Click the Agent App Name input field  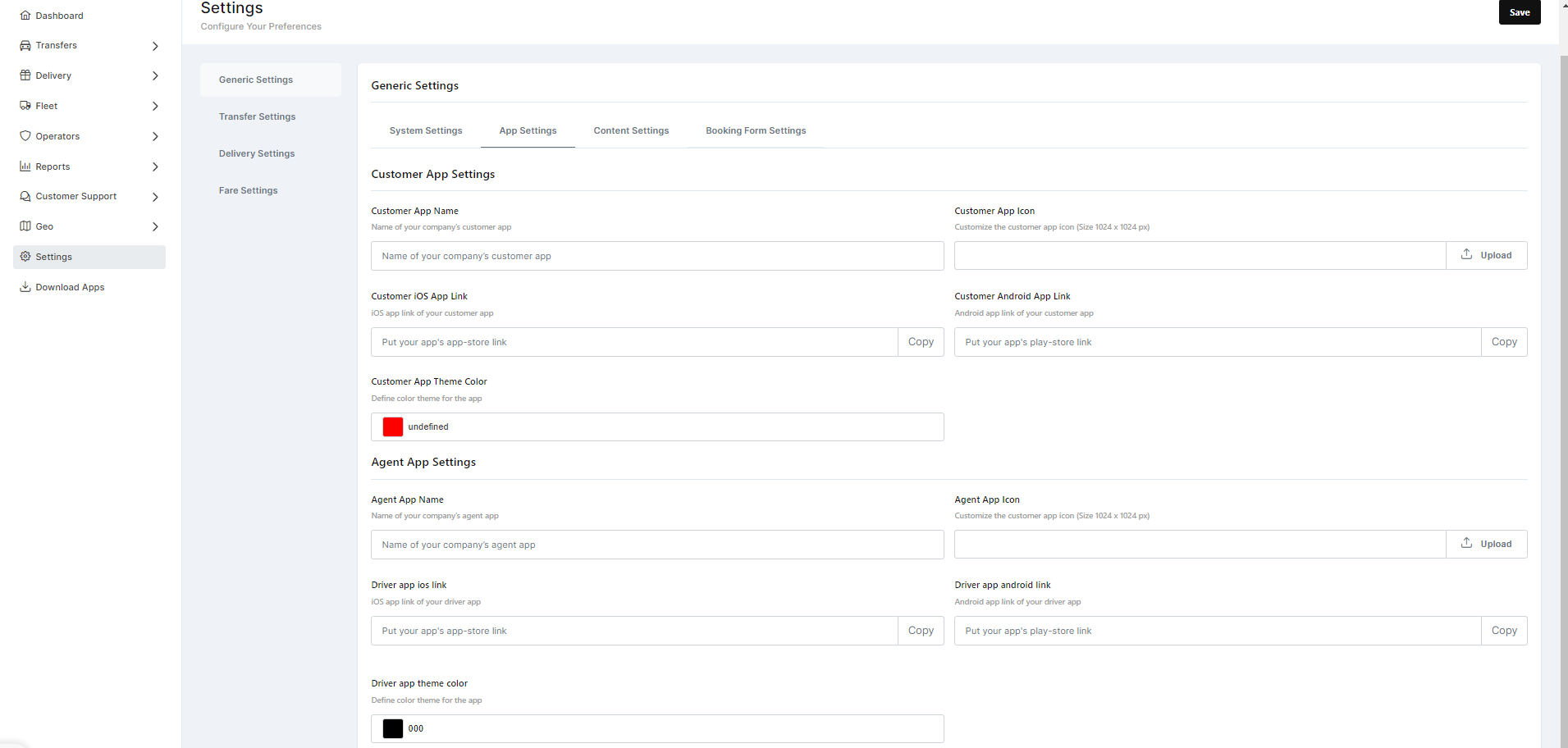[656, 544]
